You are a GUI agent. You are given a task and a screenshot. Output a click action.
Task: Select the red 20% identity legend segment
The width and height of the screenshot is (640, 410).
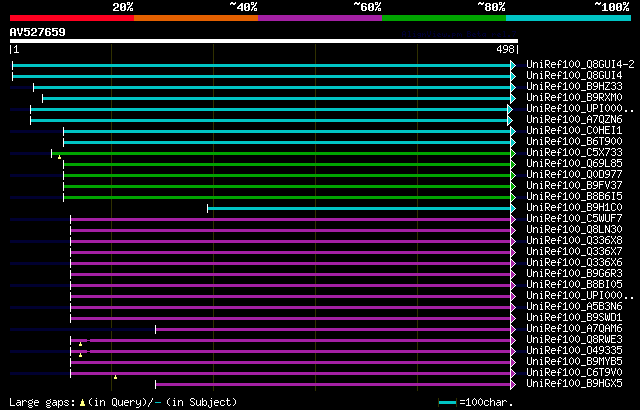coord(72,18)
